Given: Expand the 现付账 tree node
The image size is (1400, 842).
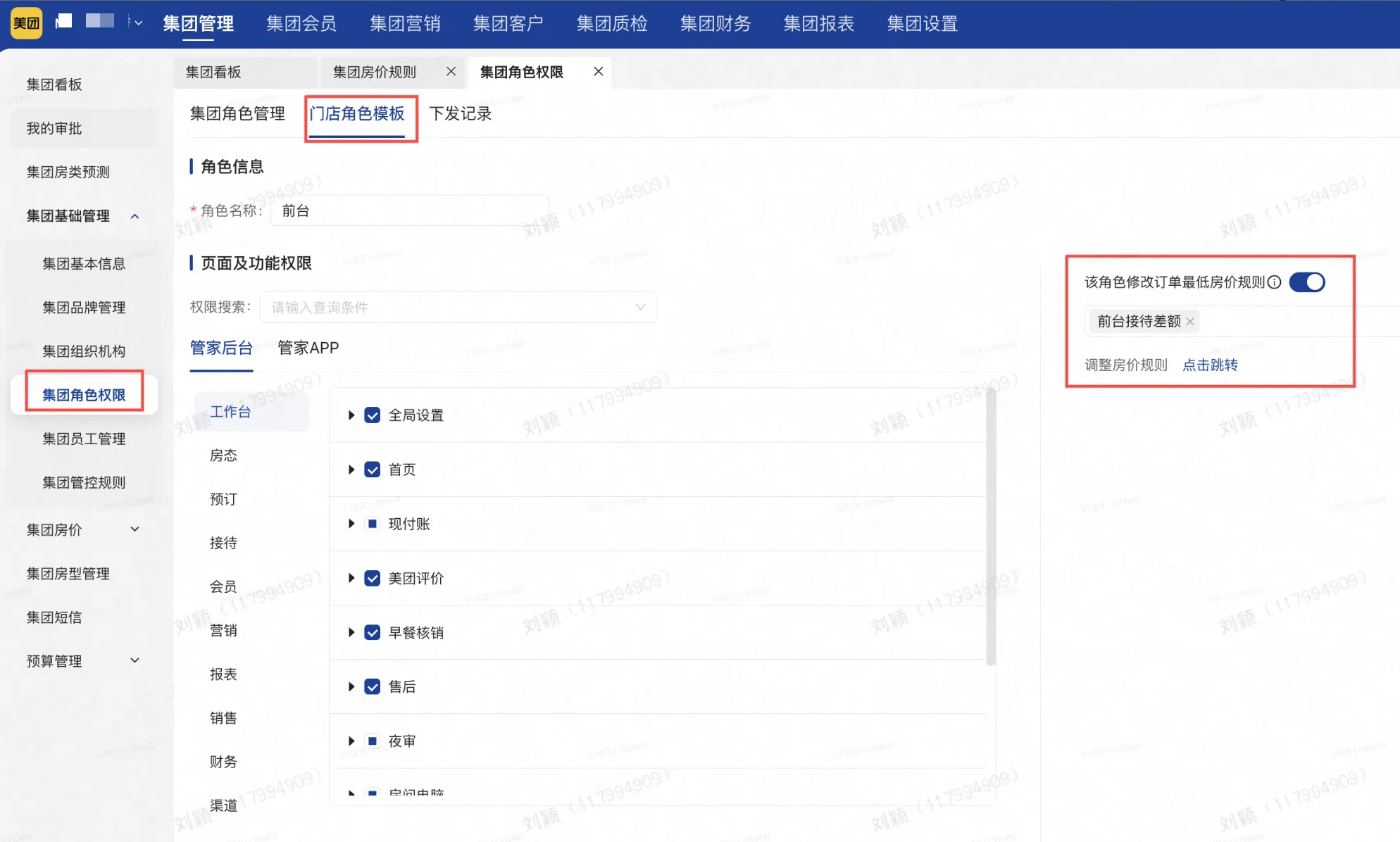Looking at the screenshot, I should [x=351, y=524].
